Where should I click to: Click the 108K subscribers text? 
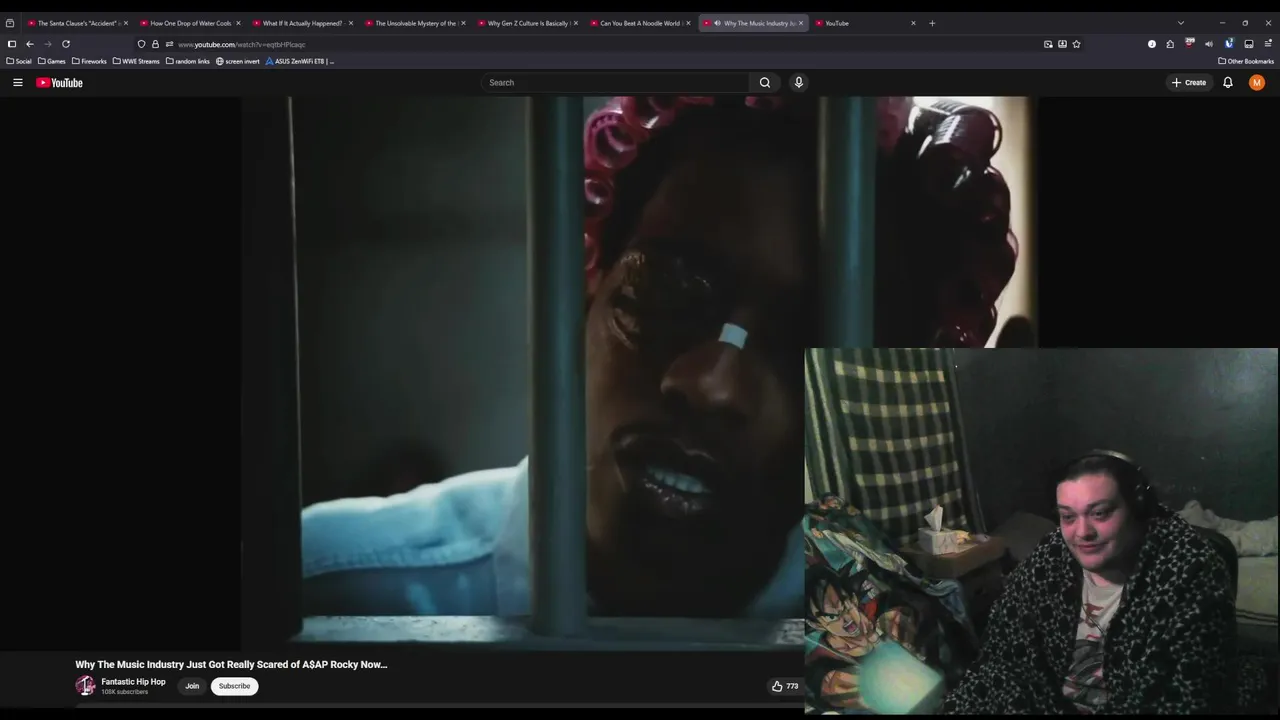coord(125,692)
